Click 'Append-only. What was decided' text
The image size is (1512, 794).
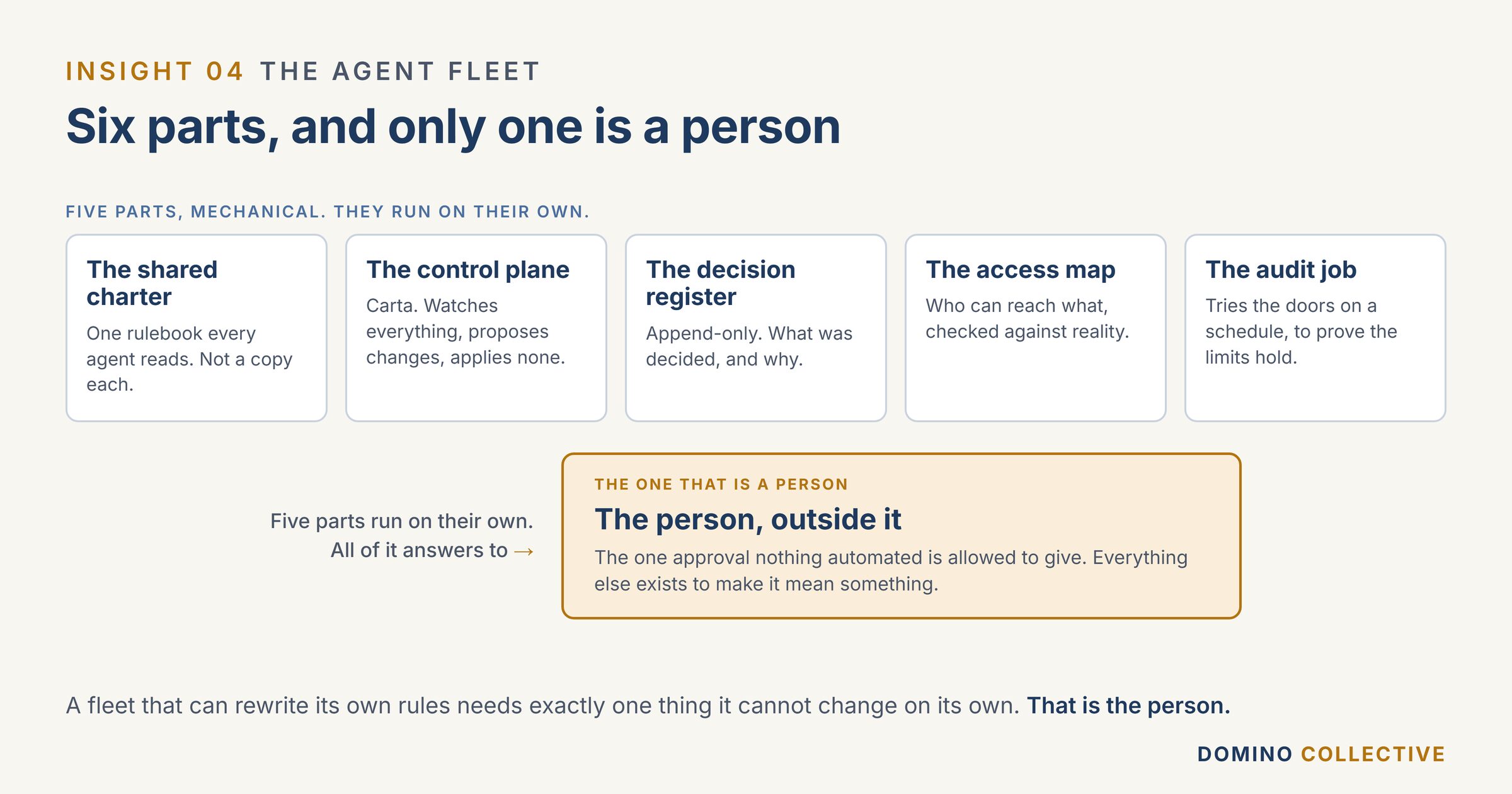pos(749,346)
